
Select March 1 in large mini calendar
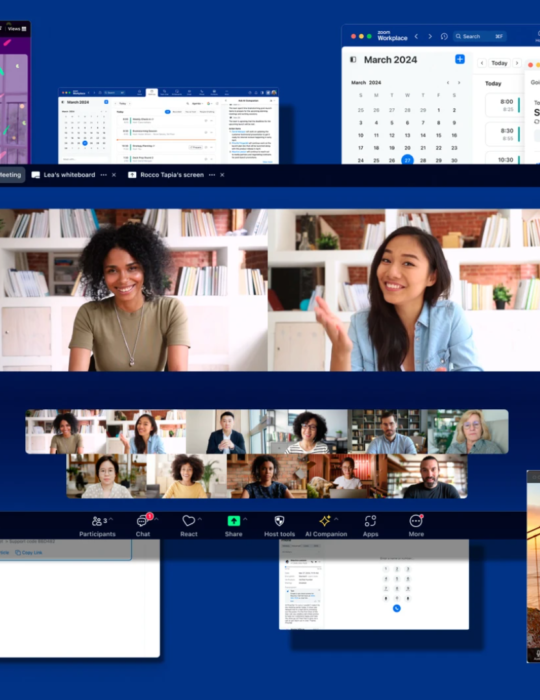(439, 110)
